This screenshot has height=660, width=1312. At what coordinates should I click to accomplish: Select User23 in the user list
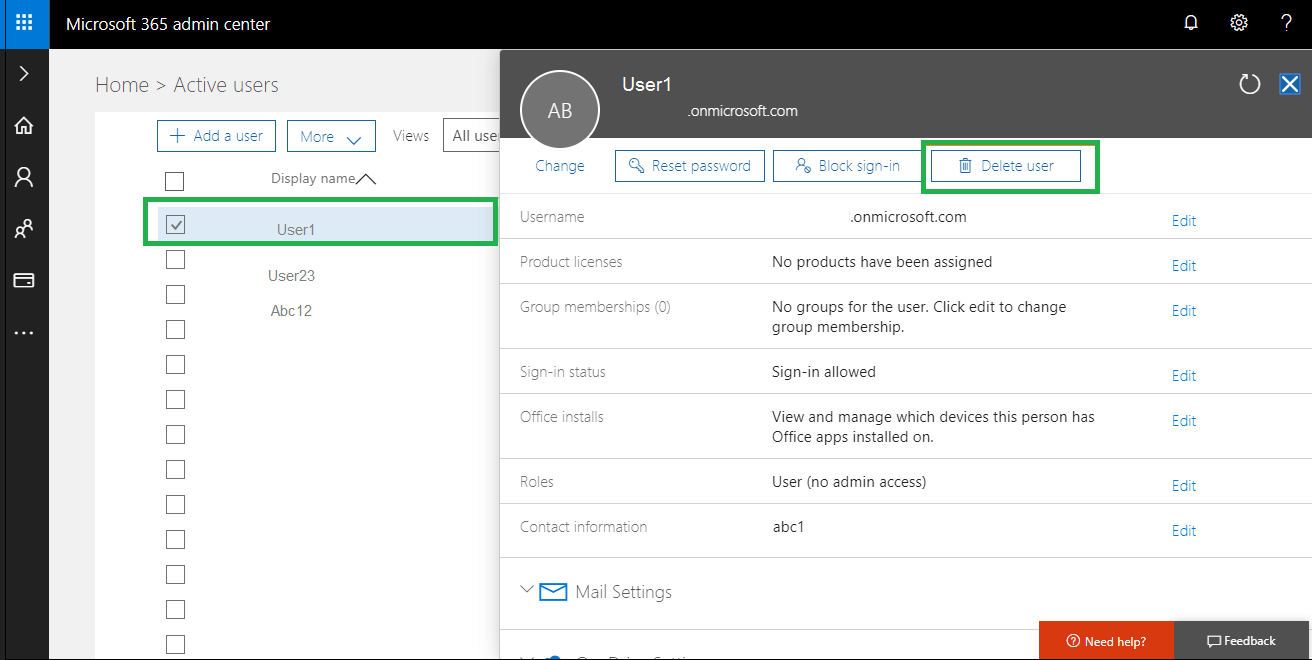(x=292, y=276)
